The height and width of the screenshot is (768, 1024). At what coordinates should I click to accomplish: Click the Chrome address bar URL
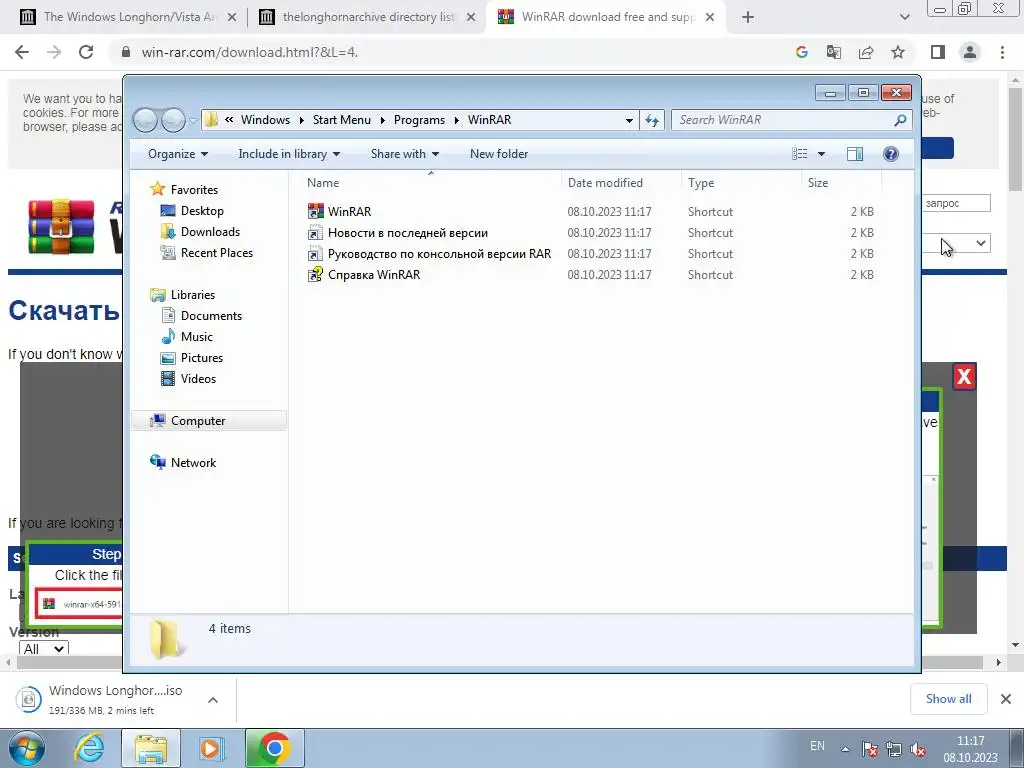pos(249,52)
